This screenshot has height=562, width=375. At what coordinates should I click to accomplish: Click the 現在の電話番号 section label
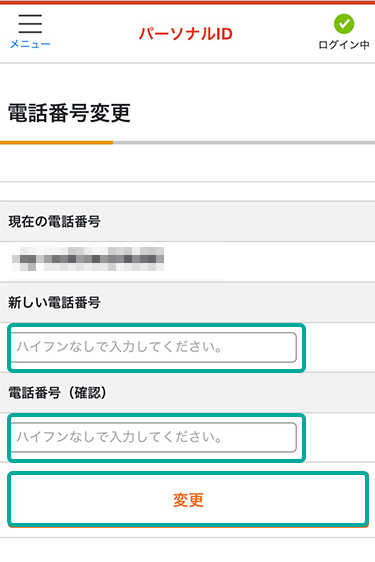[x=54, y=222]
